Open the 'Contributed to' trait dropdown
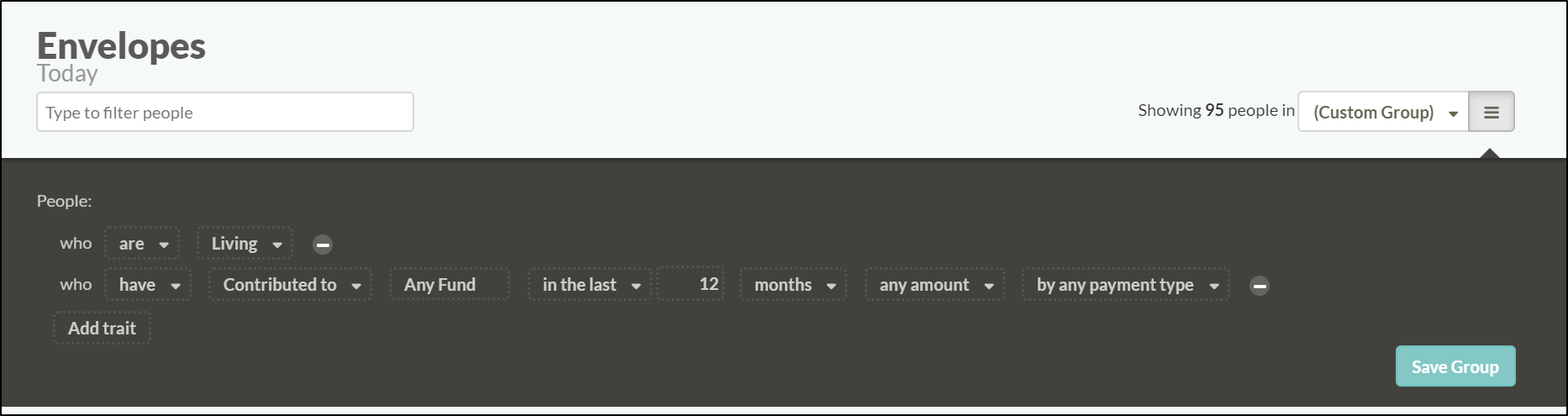 291,285
